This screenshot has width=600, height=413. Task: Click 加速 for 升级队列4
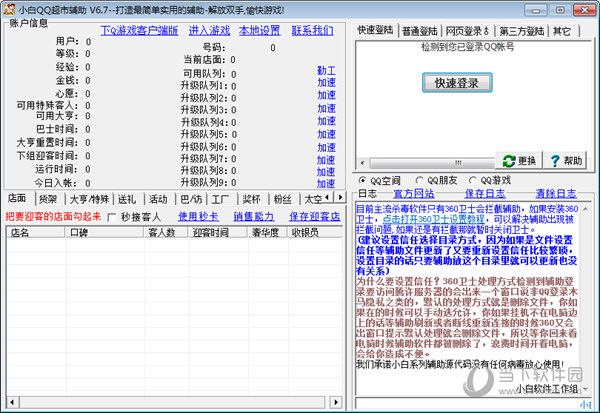[326, 121]
